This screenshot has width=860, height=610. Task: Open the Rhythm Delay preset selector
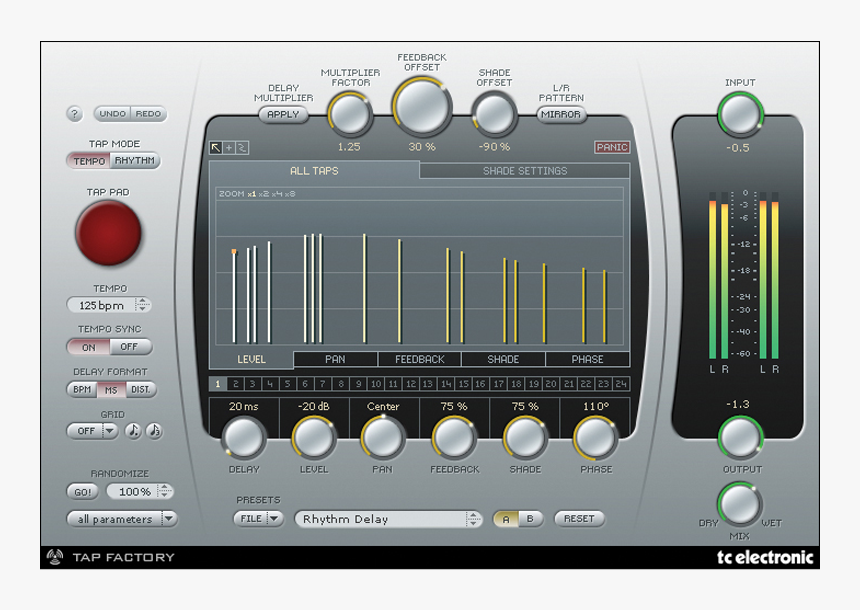(388, 519)
